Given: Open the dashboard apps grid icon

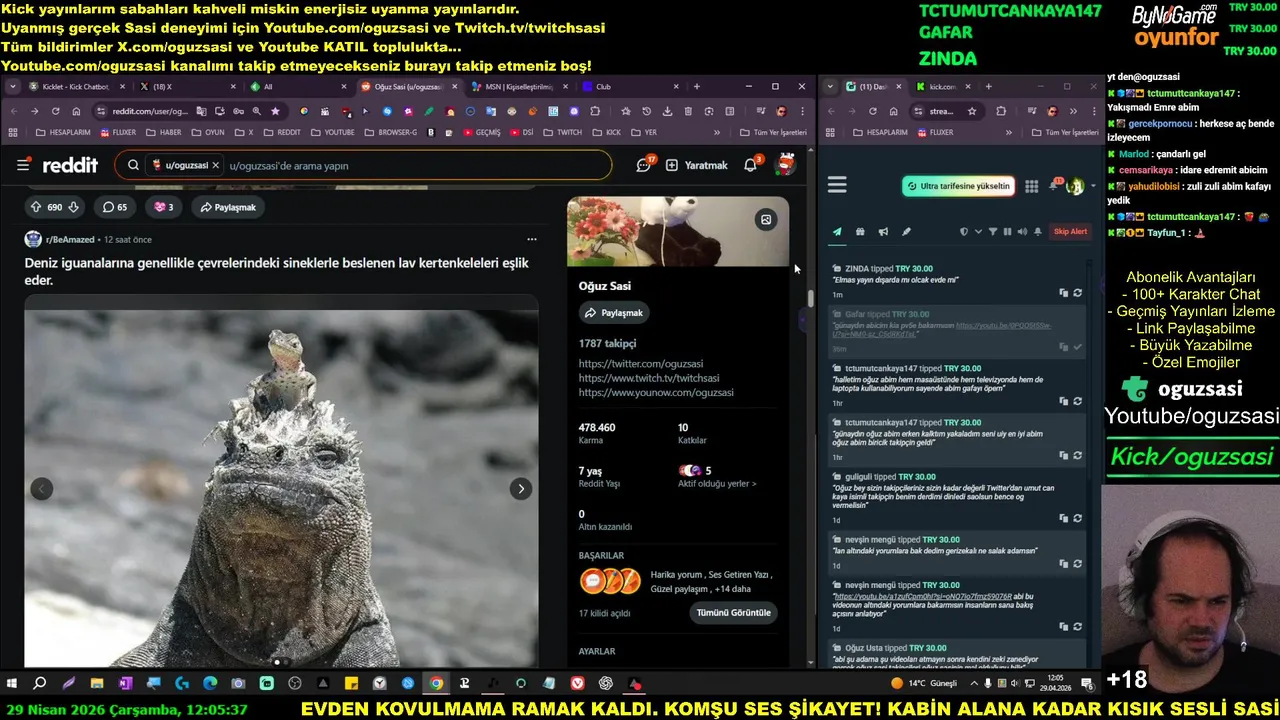Looking at the screenshot, I should coord(1031,186).
